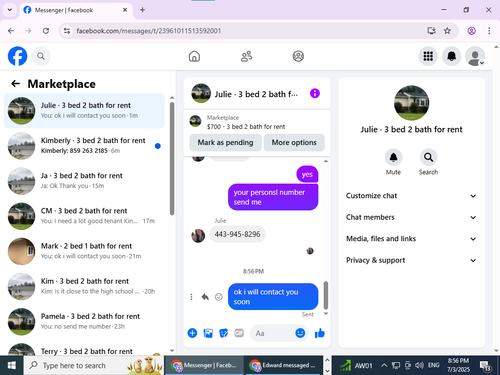The height and width of the screenshot is (375, 500).
Task: Click the back arrow next to Marketplace
Action: [16, 84]
